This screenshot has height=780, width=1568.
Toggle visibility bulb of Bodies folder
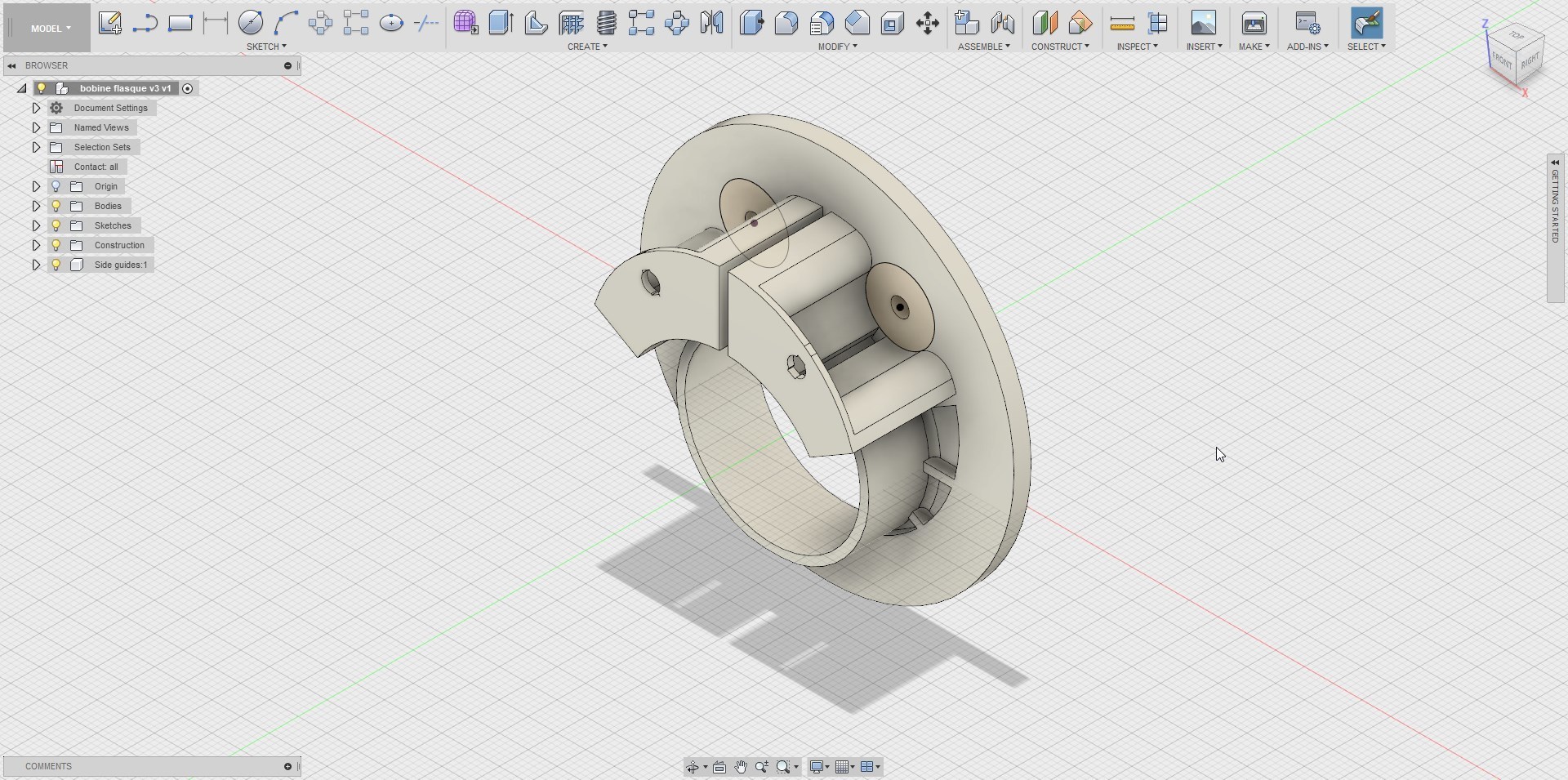click(56, 206)
